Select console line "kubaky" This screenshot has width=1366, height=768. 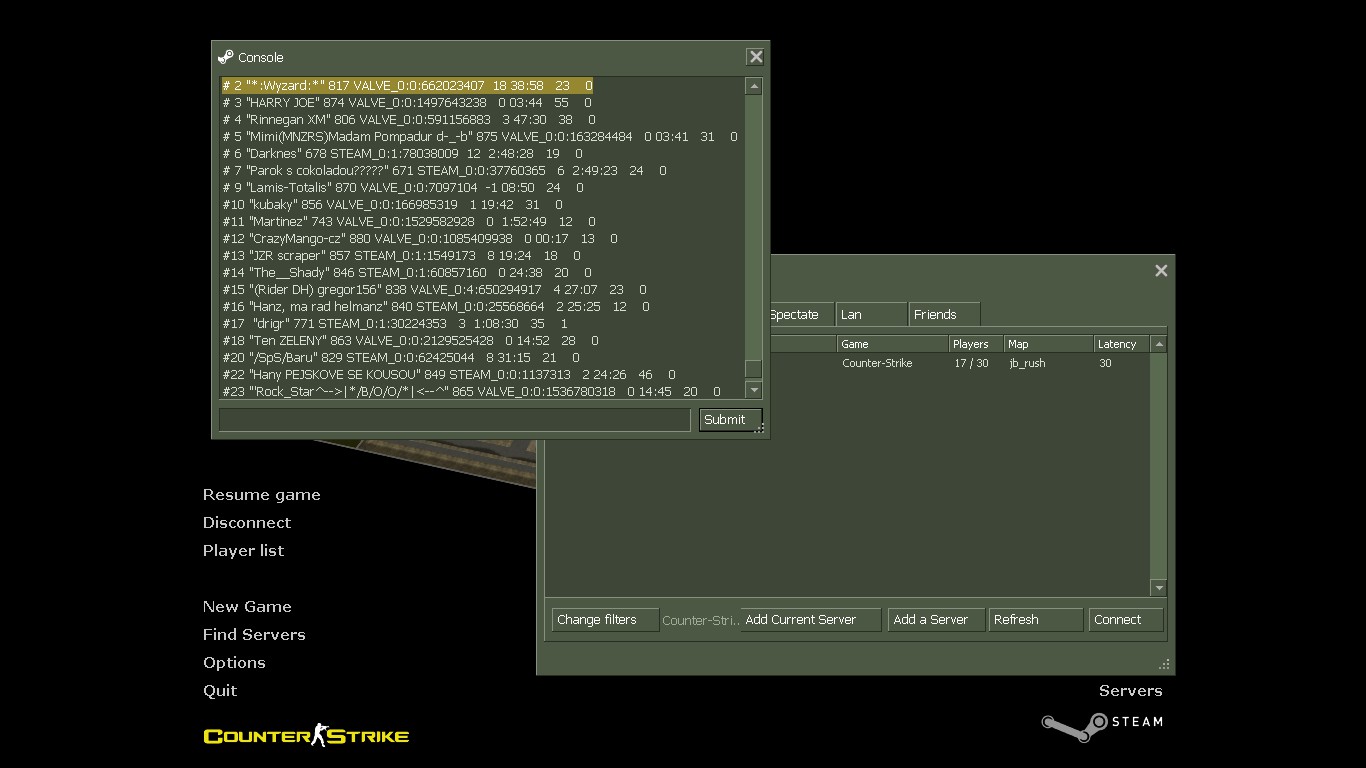click(392, 205)
